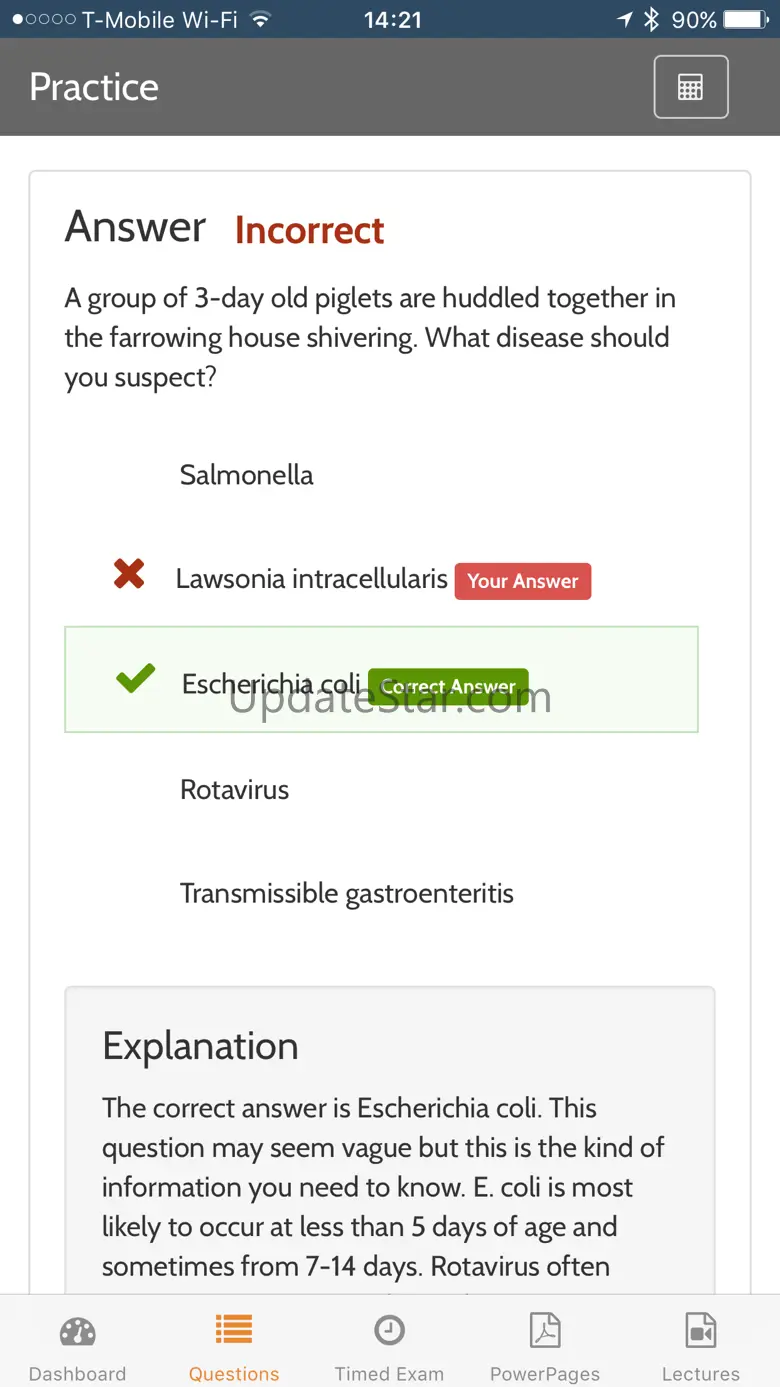Tap the battery icon in status bar

744,19
